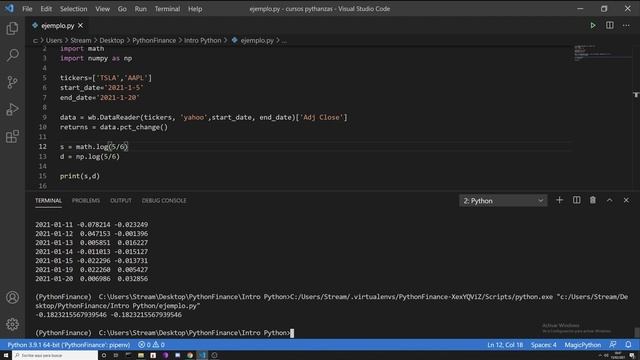Run Python file with play button

[x=593, y=25]
